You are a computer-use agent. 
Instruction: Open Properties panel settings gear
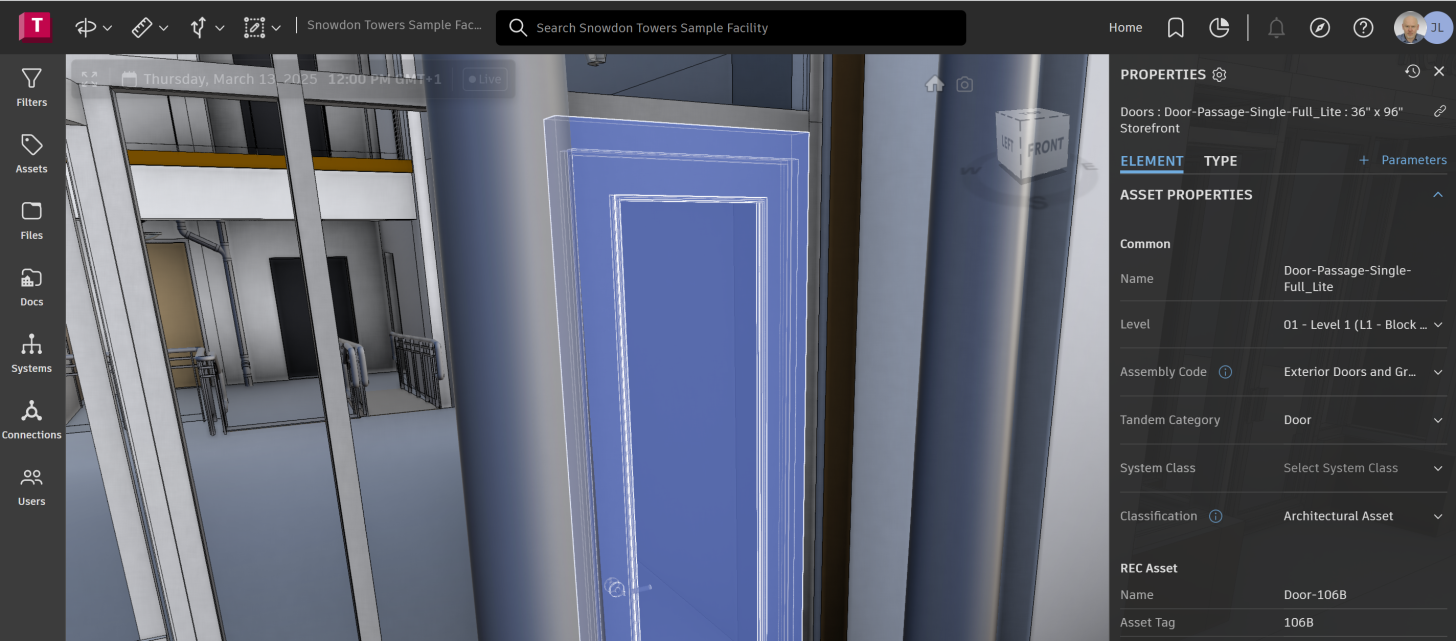pyautogui.click(x=1218, y=74)
